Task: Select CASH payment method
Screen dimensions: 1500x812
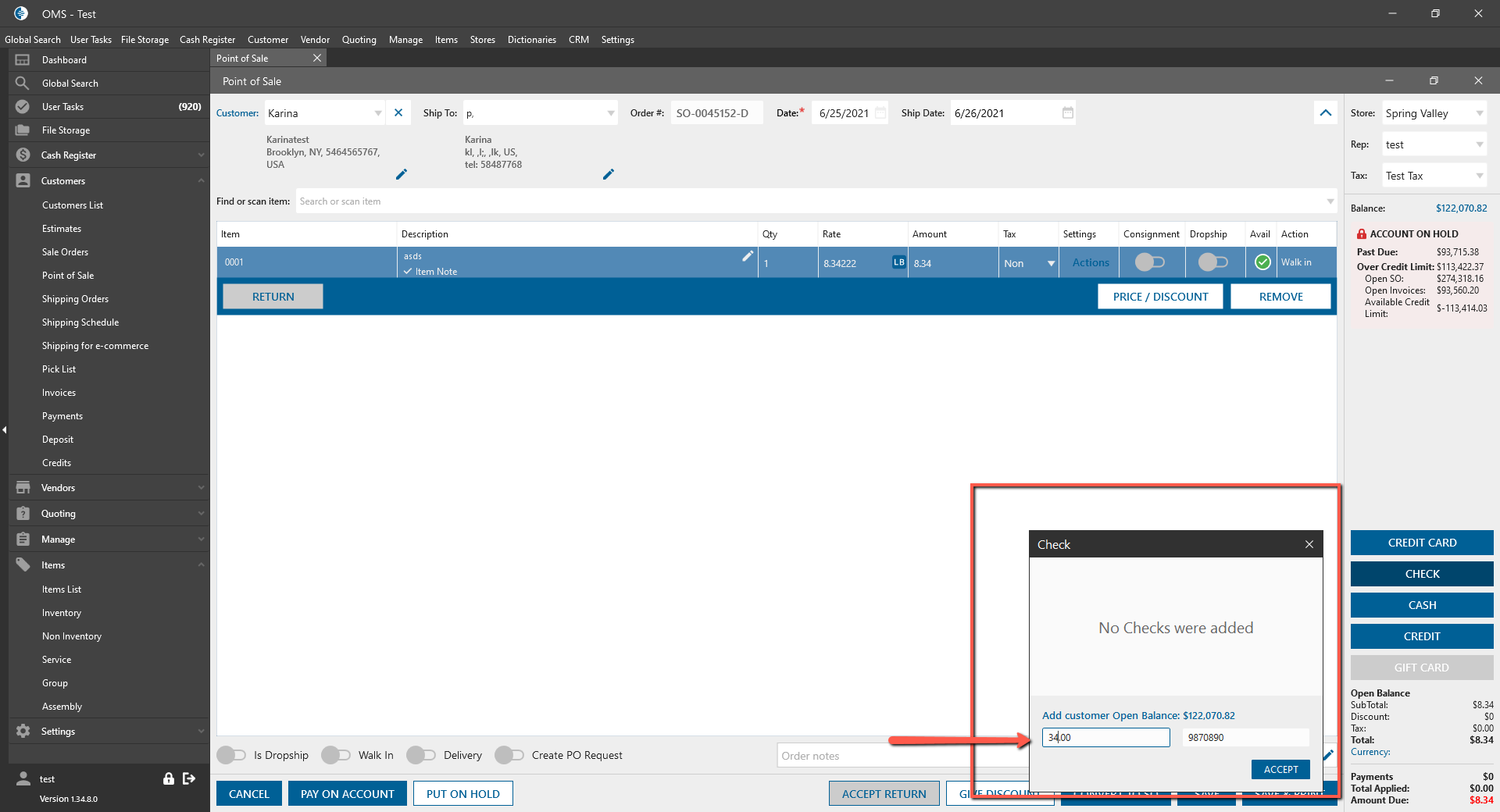Action: pyautogui.click(x=1422, y=605)
